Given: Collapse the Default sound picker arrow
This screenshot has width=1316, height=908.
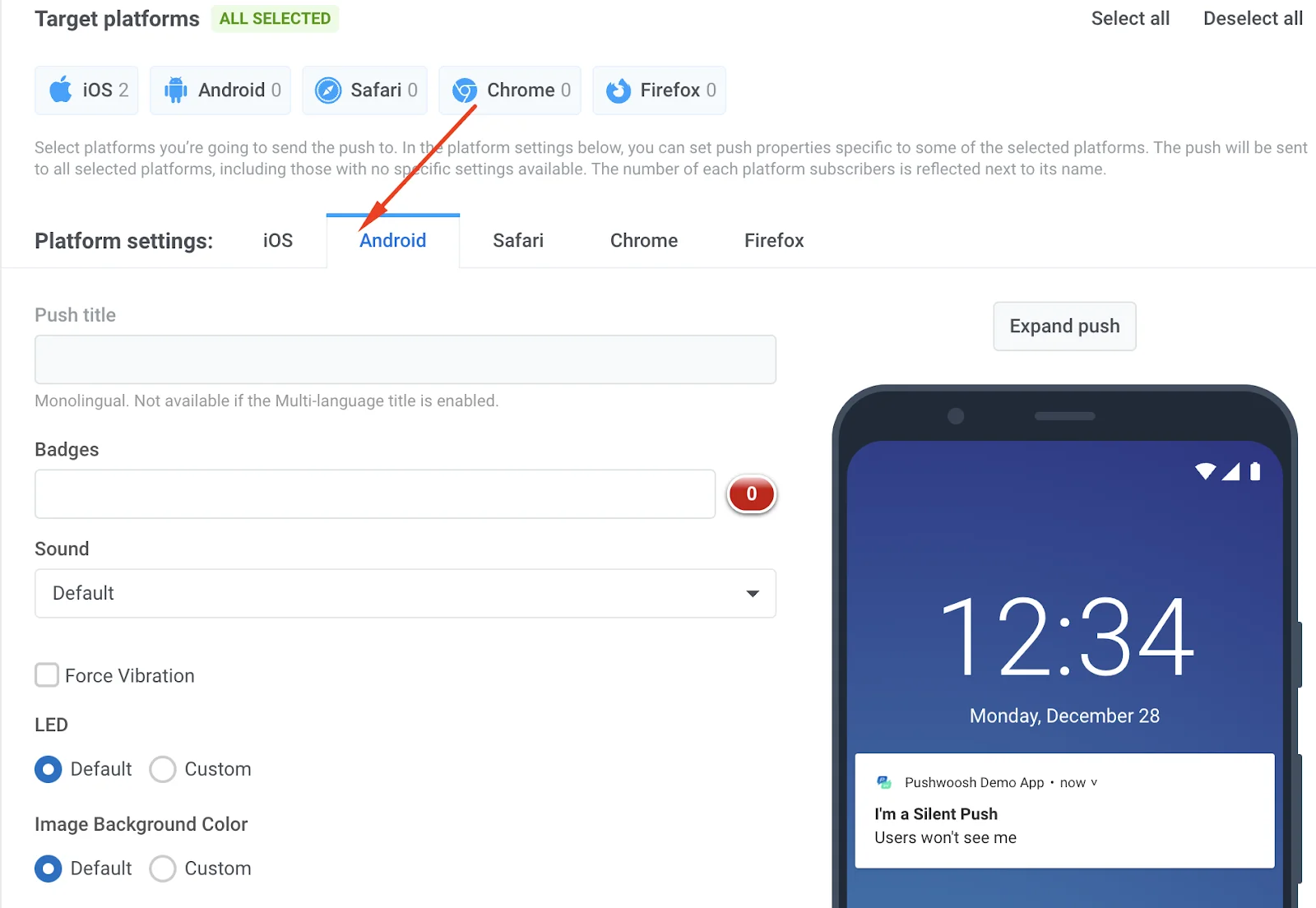Looking at the screenshot, I should [x=751, y=593].
